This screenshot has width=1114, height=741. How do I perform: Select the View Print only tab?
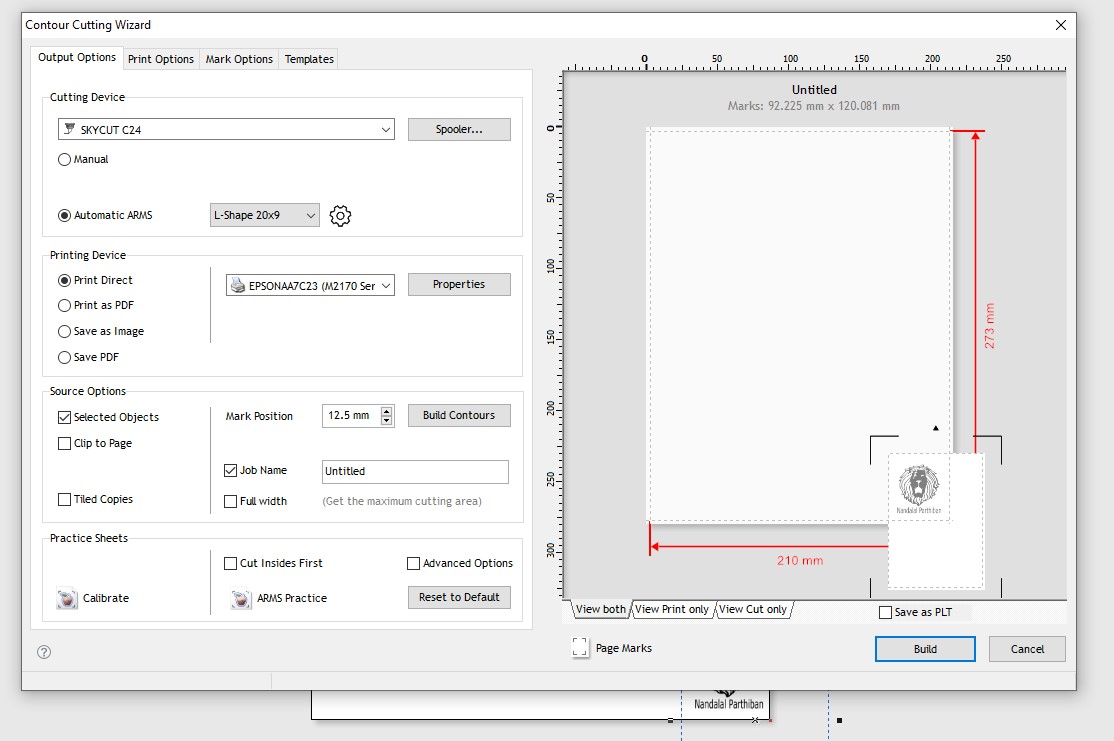pos(671,610)
